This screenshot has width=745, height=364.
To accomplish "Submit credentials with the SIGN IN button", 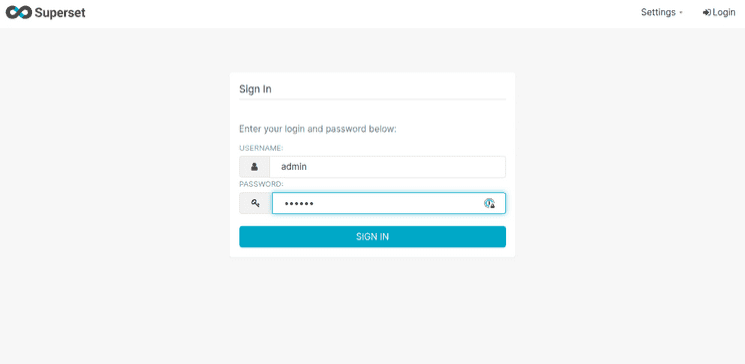I will click(x=372, y=237).
